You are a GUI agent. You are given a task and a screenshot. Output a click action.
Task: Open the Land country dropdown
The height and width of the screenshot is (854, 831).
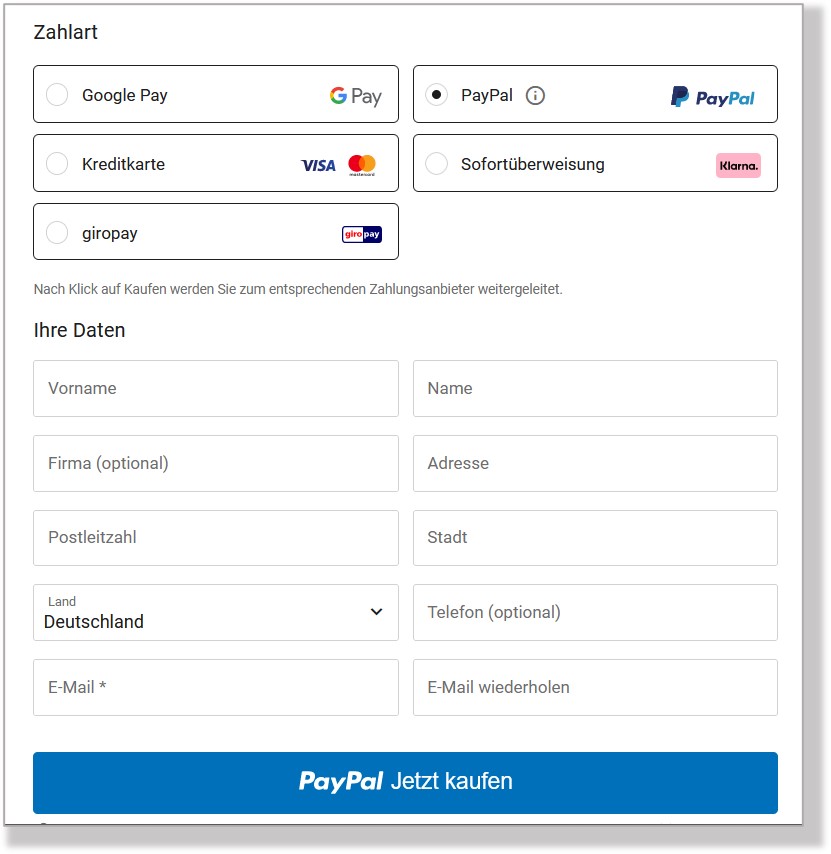216,613
